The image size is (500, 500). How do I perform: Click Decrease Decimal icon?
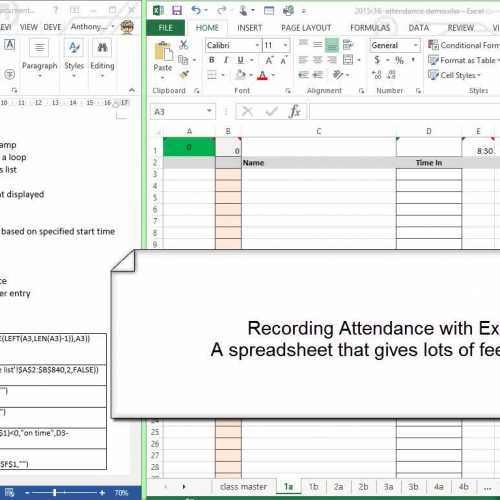point(391,75)
